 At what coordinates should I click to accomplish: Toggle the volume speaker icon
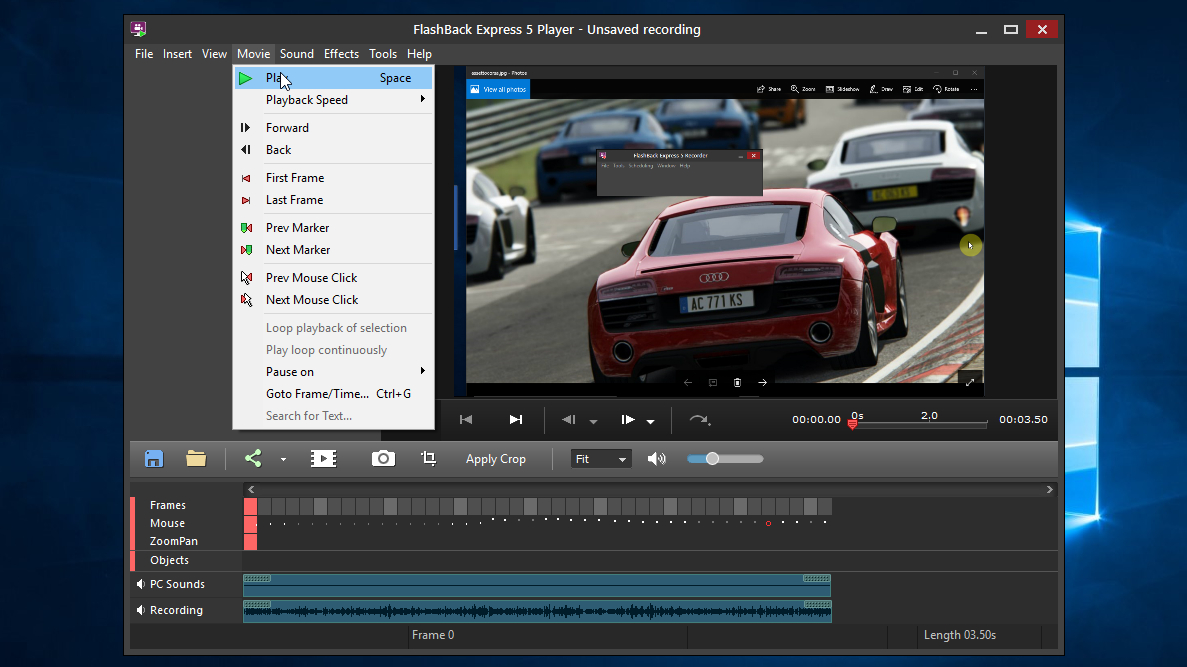(x=656, y=459)
